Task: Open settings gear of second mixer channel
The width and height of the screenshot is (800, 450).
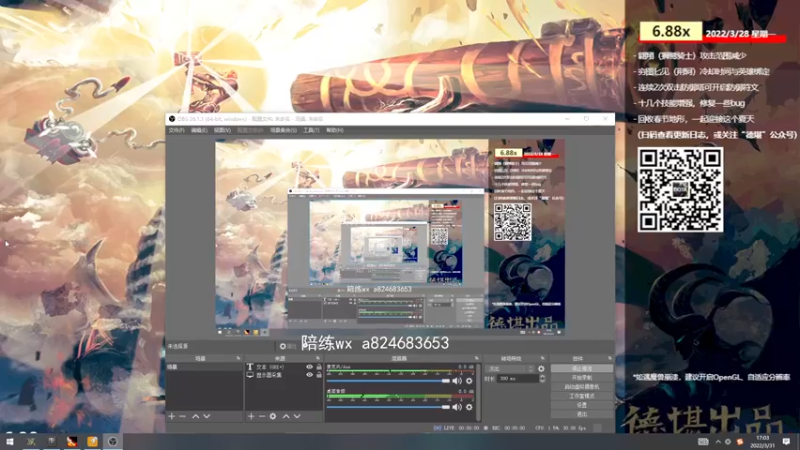Action: [x=469, y=407]
